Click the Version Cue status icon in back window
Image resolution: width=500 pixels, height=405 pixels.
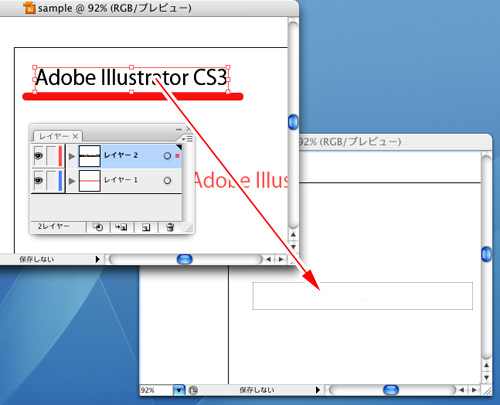click(193, 390)
